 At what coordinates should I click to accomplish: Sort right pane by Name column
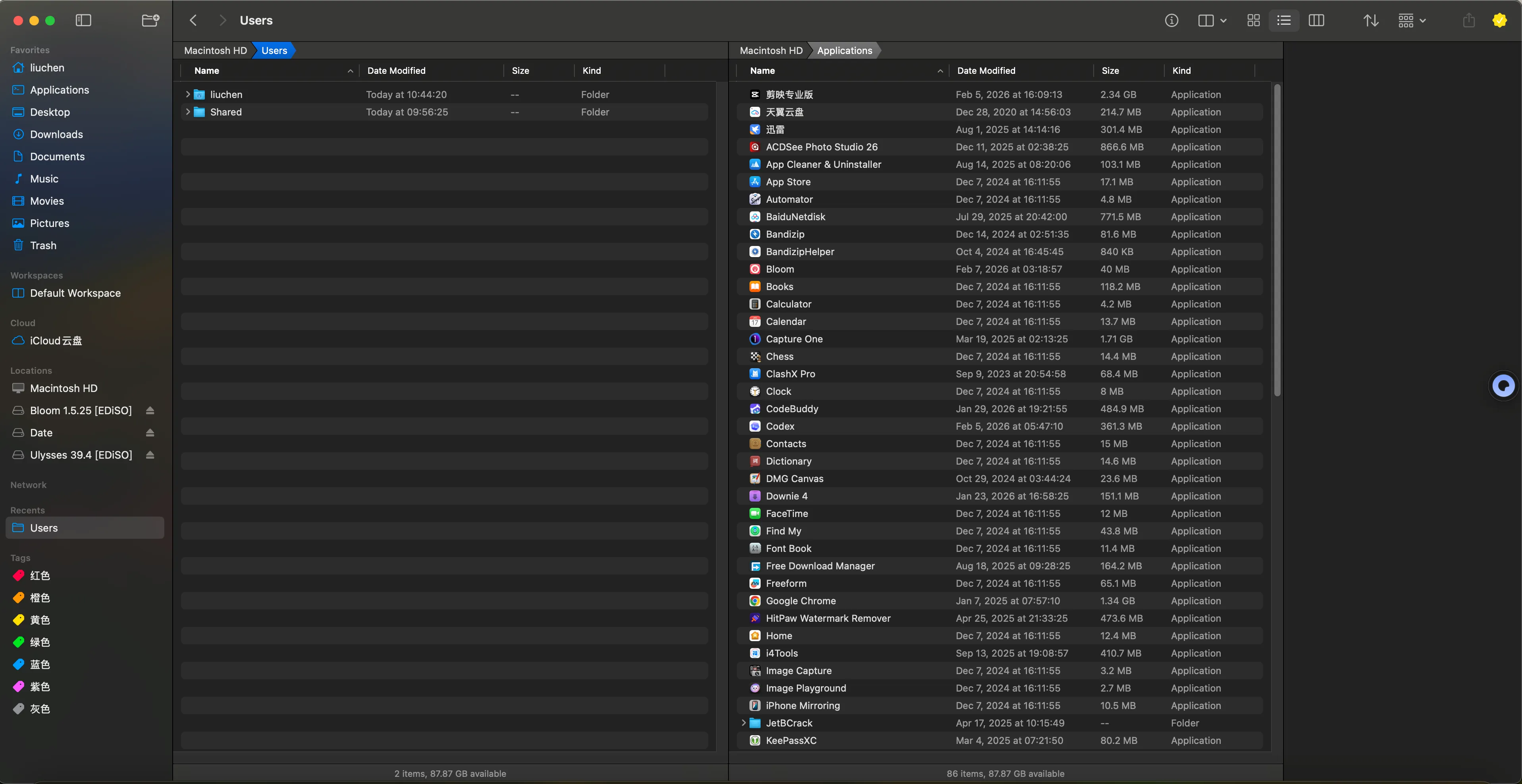point(842,71)
